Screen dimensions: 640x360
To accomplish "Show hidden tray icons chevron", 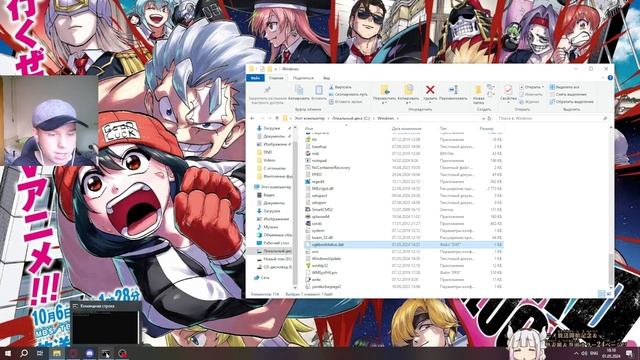I will click(577, 353).
